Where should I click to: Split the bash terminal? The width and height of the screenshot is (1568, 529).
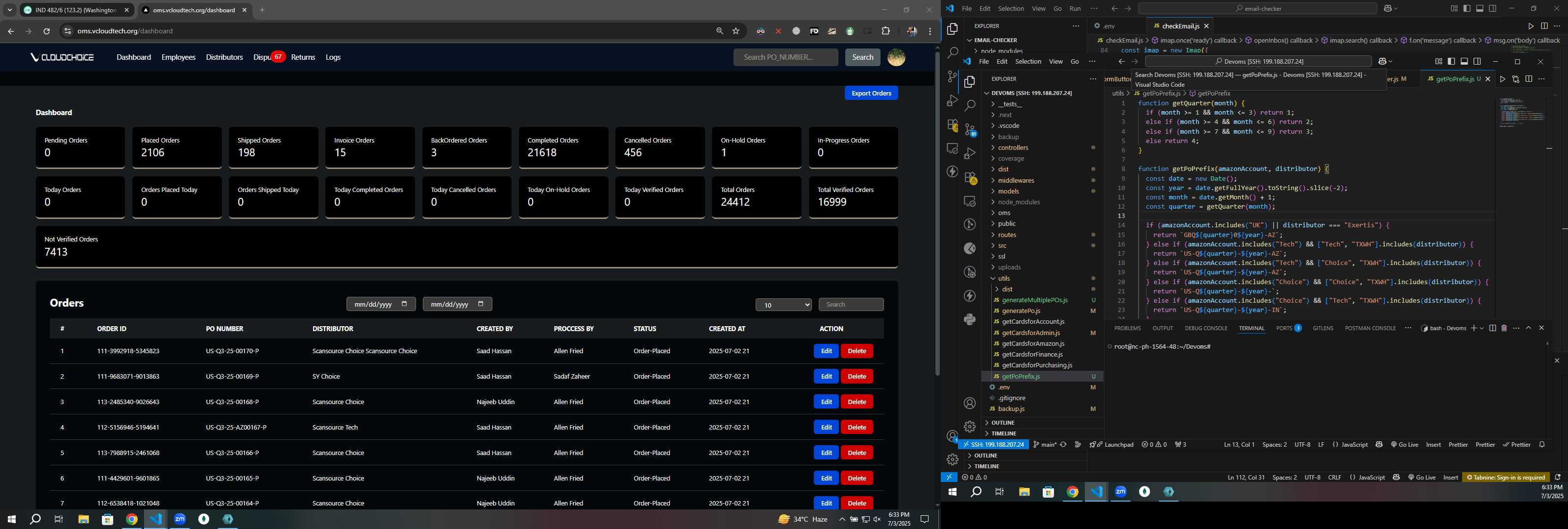tap(1493, 328)
